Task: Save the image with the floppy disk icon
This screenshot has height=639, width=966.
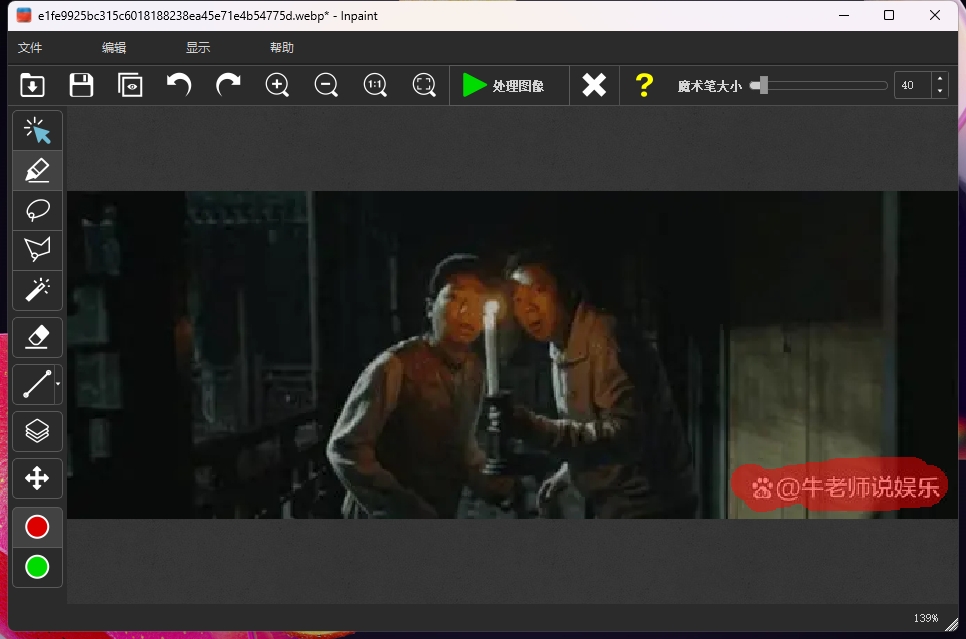Action: (x=81, y=85)
